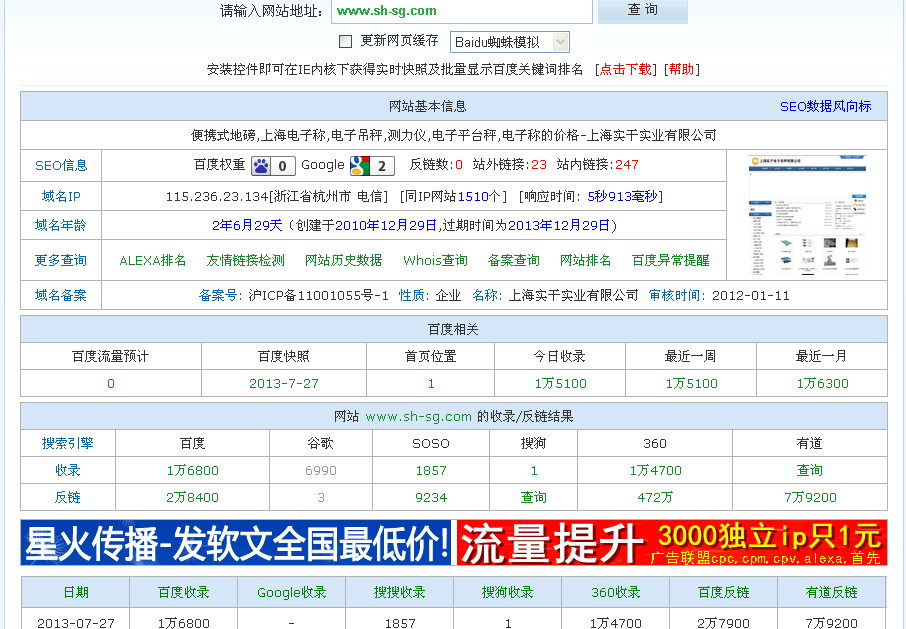906x629 pixels.
Task: Click 360 indexed count 1万4700
Action: coord(655,471)
